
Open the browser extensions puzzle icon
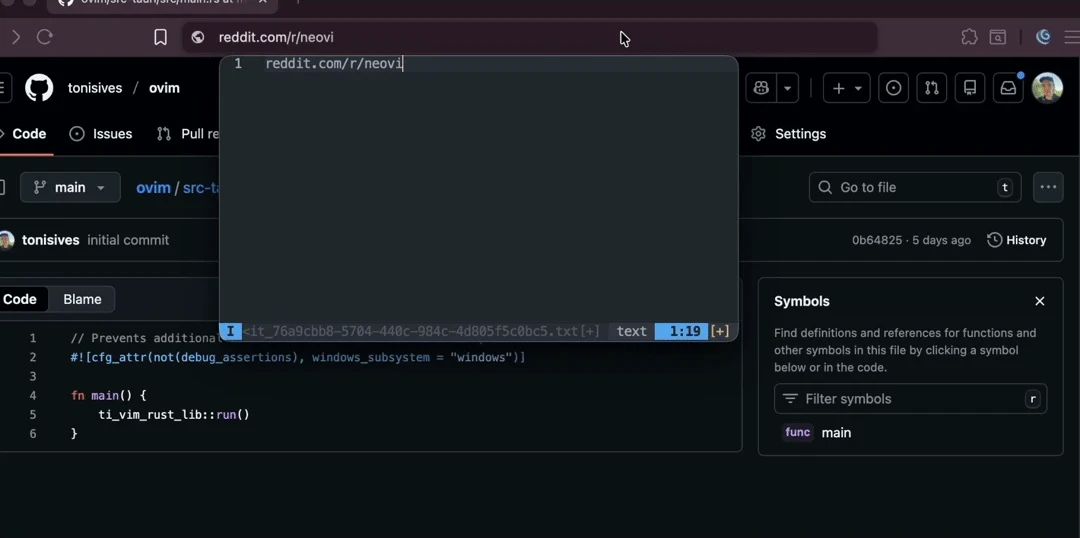tap(969, 37)
